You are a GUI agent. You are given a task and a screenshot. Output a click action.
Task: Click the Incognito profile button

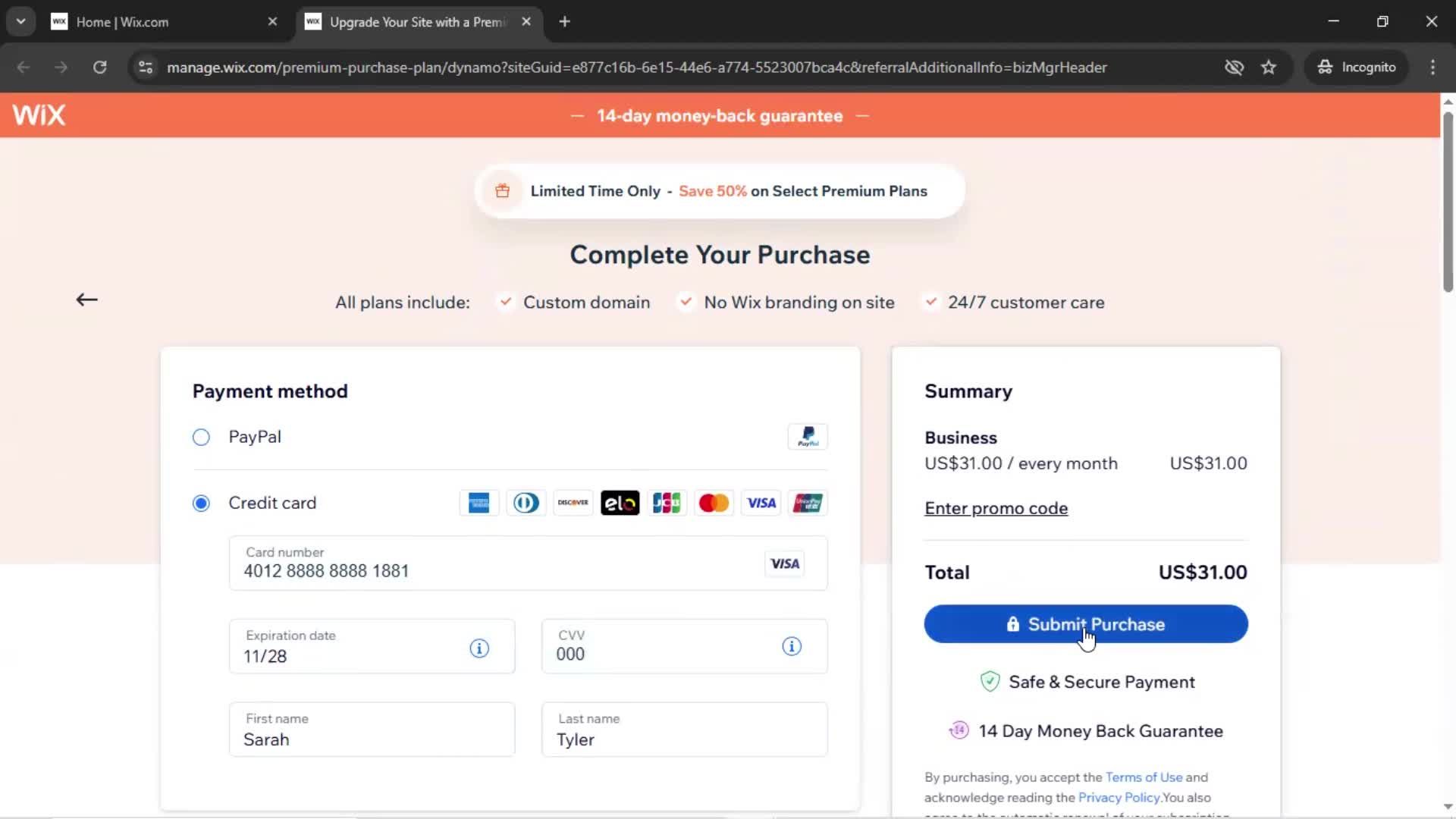tap(1357, 67)
